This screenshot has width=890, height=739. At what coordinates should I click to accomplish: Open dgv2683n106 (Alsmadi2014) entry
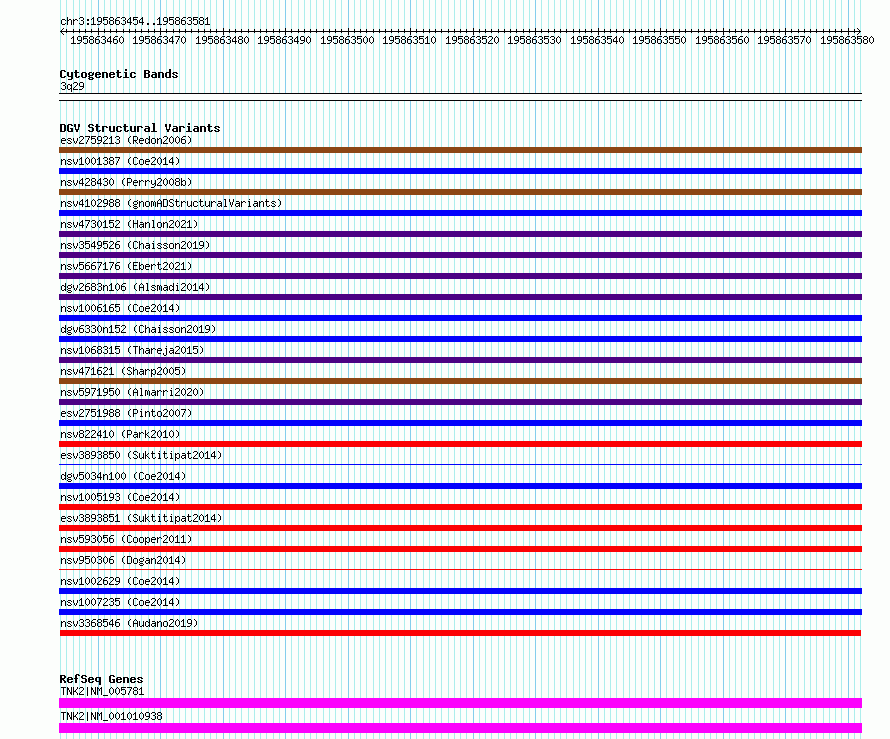[135, 287]
